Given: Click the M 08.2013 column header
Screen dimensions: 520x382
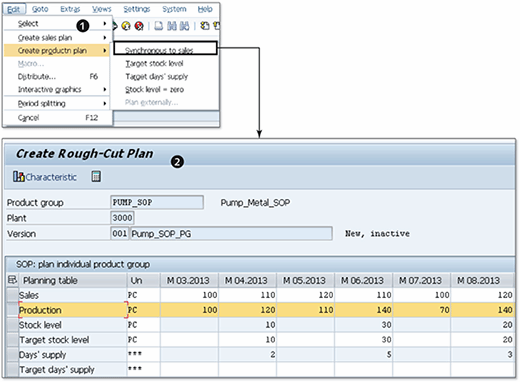Looking at the screenshot, I should [482, 280].
